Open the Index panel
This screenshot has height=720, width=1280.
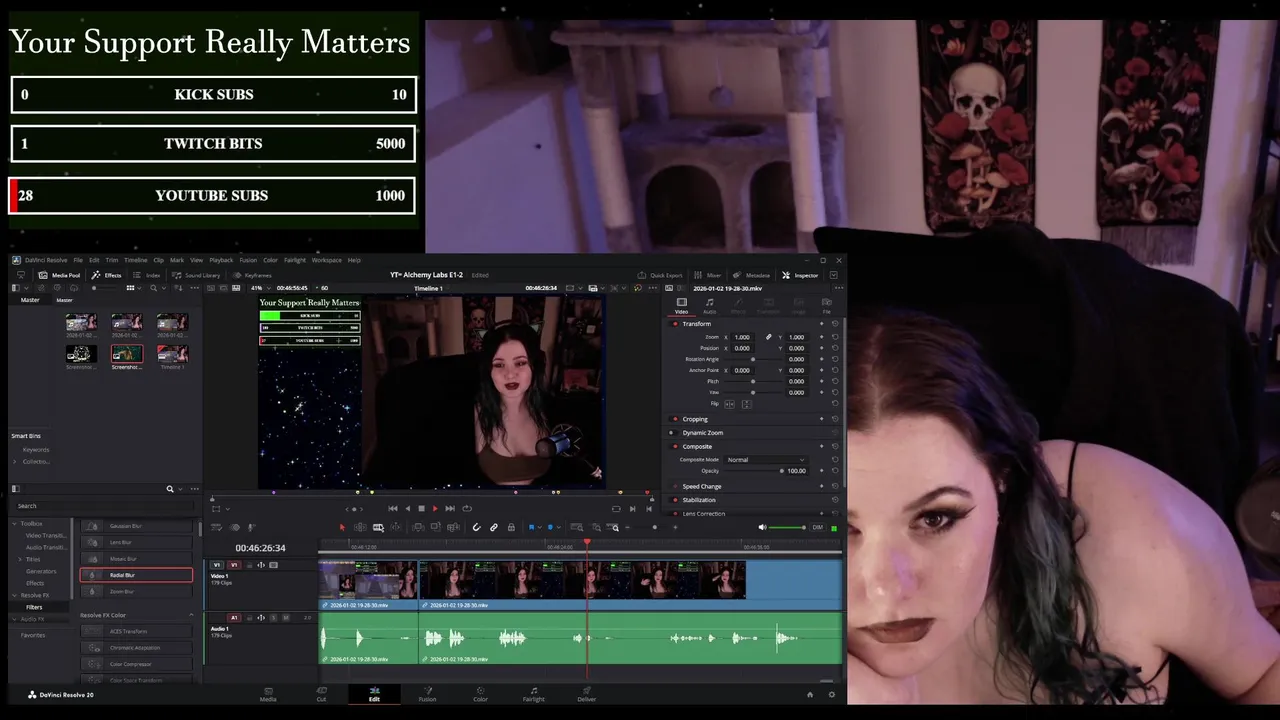(148, 275)
